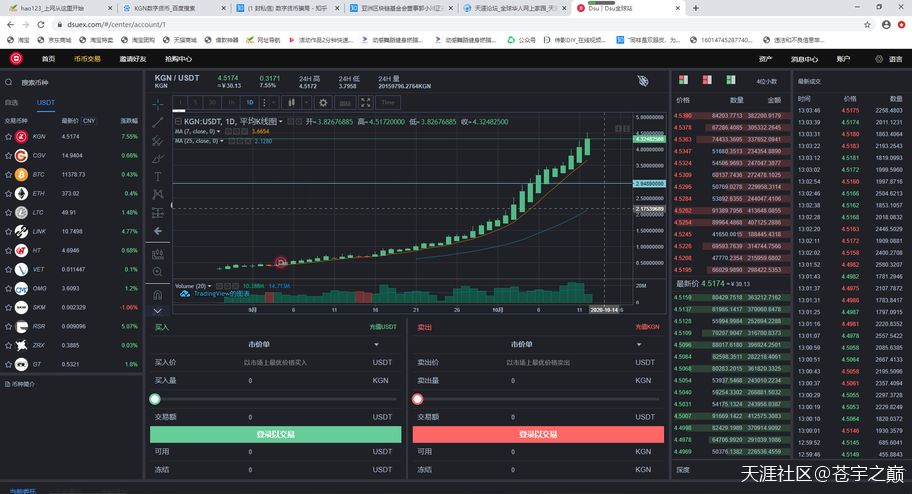Open the sell order type dropdown

538,345
